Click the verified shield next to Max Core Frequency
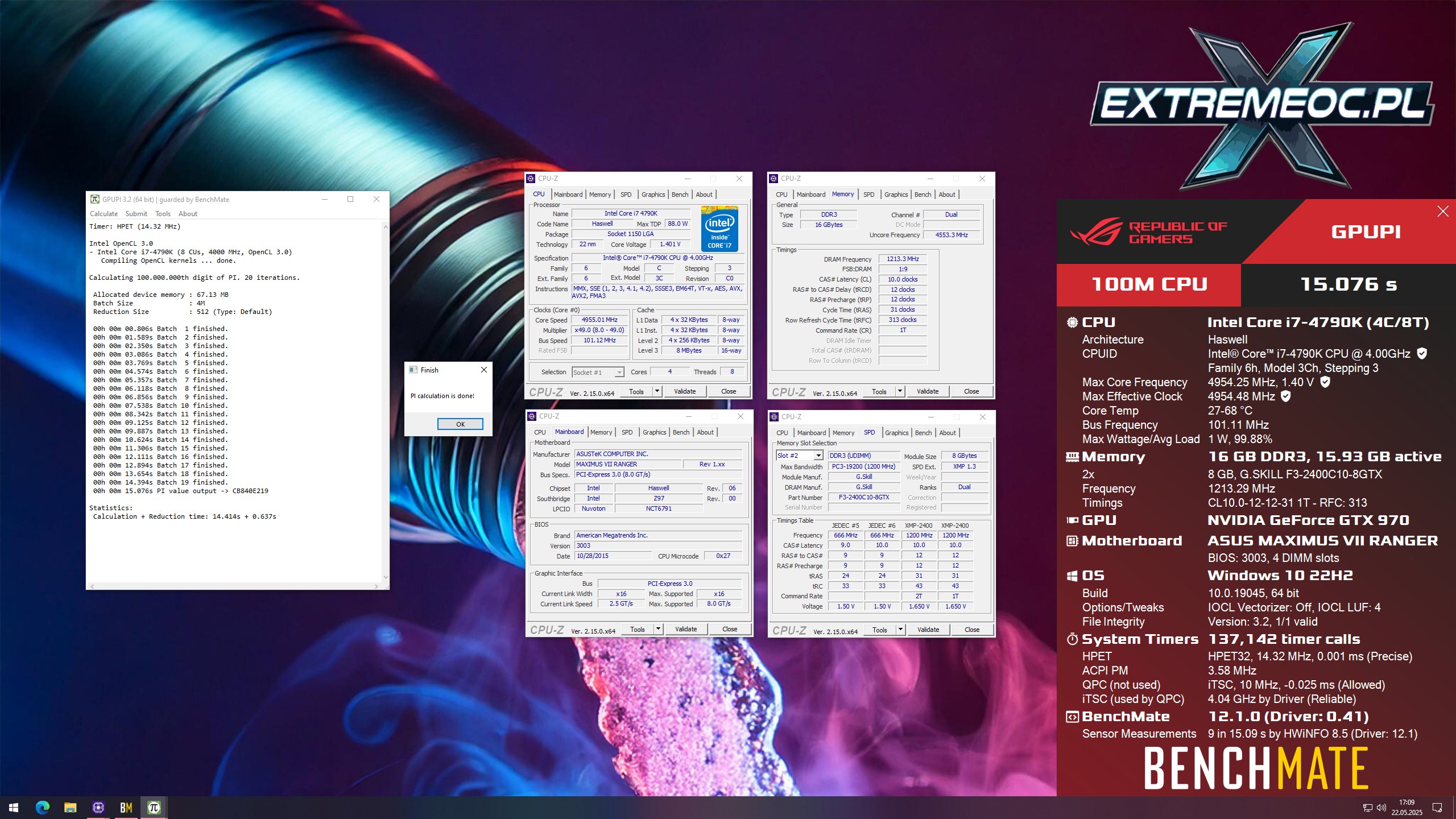The width and height of the screenshot is (1456, 819). click(x=1325, y=382)
